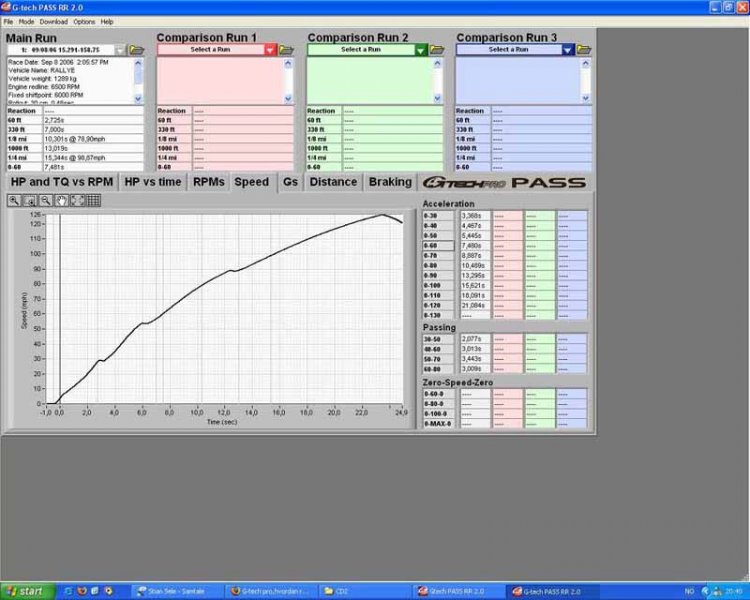Switch to HP and TQ vs RPM tab
This screenshot has height=600, width=750.
60,182
